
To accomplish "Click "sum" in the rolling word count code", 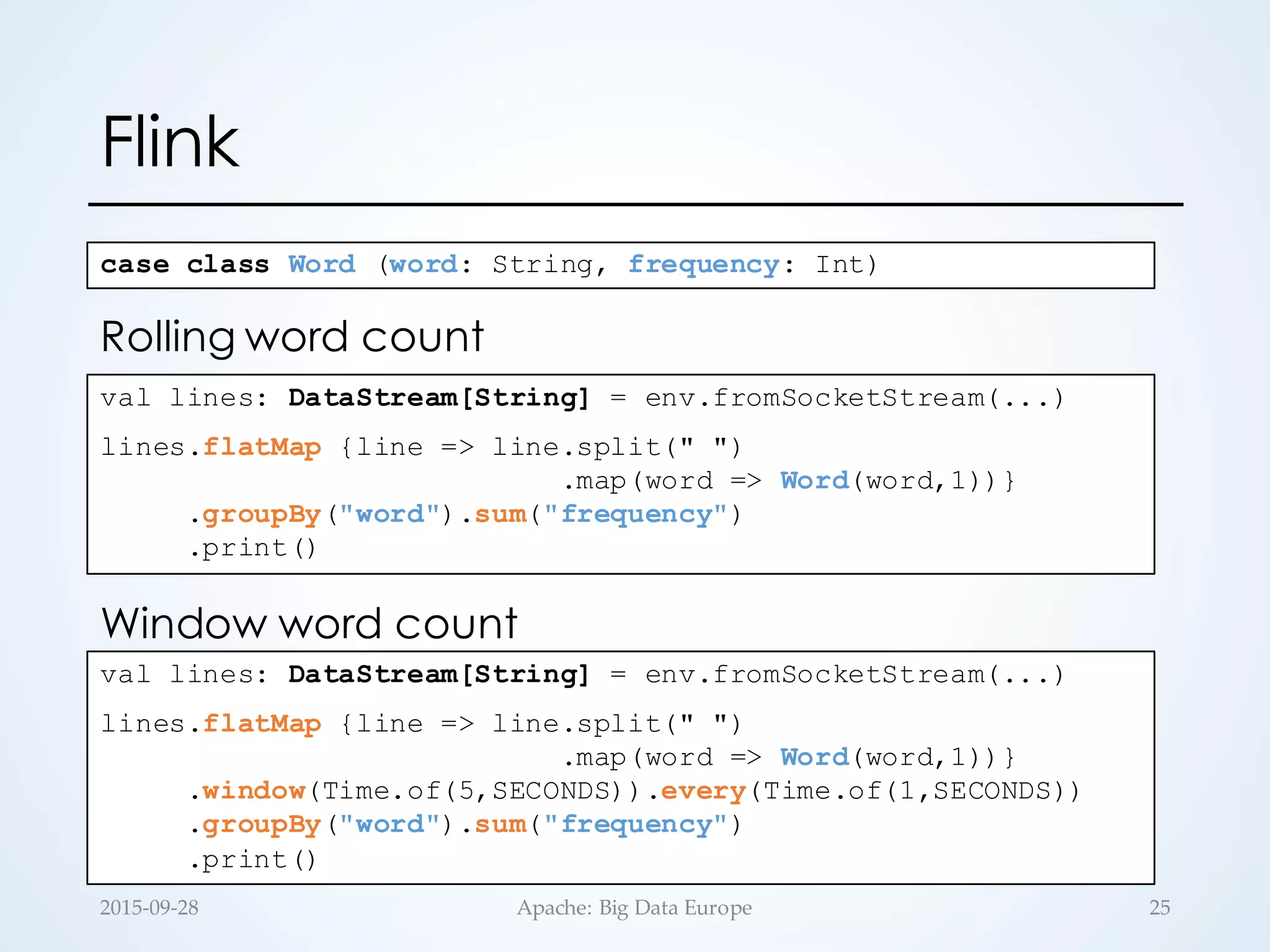I will coord(500,514).
